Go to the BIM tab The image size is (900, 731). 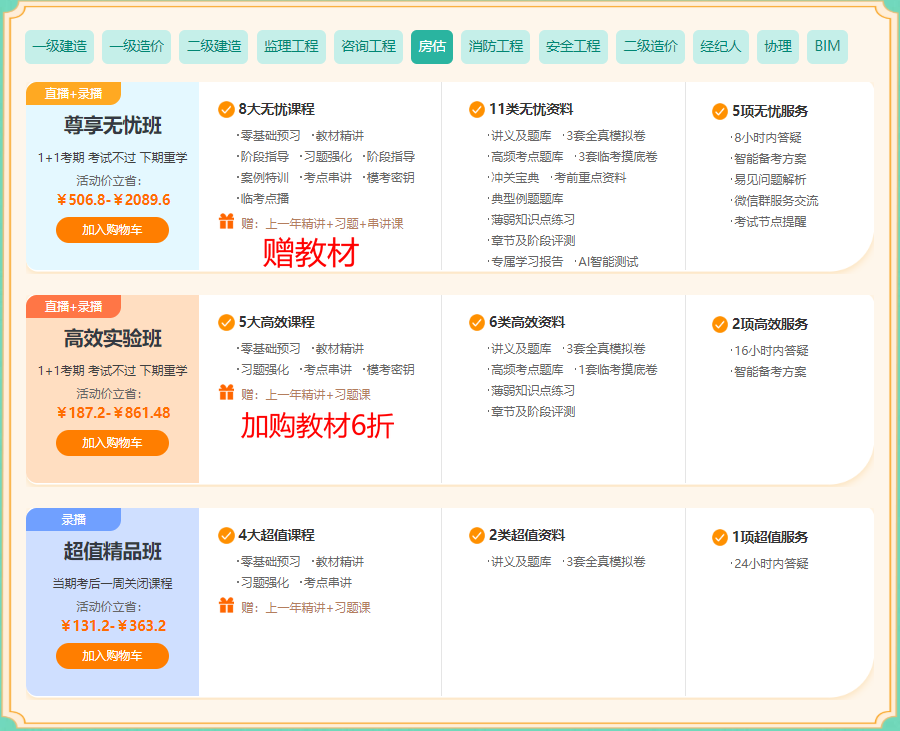tap(827, 46)
